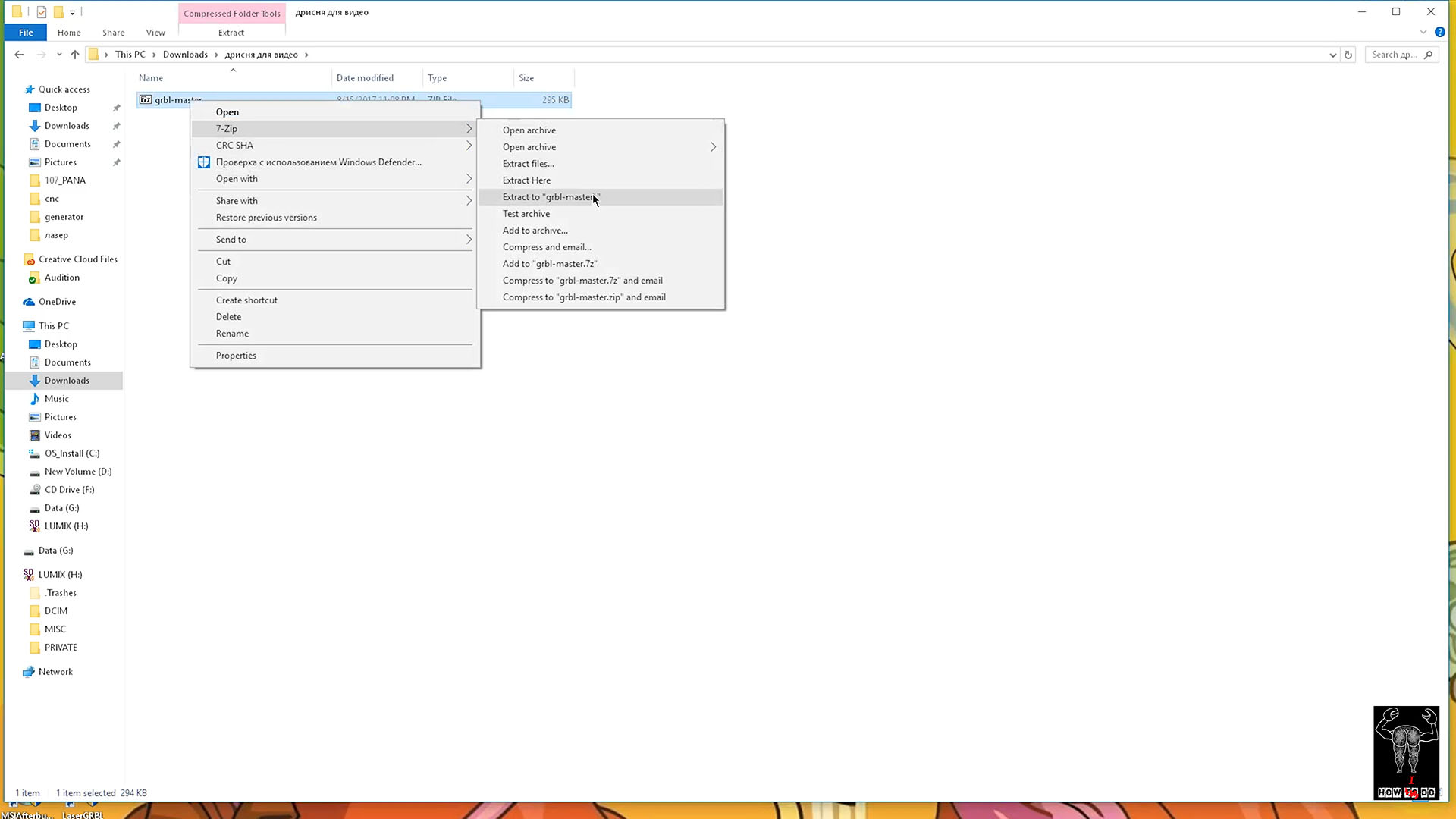Click the Back navigation arrow
The width and height of the screenshot is (1456, 819).
pyautogui.click(x=19, y=55)
